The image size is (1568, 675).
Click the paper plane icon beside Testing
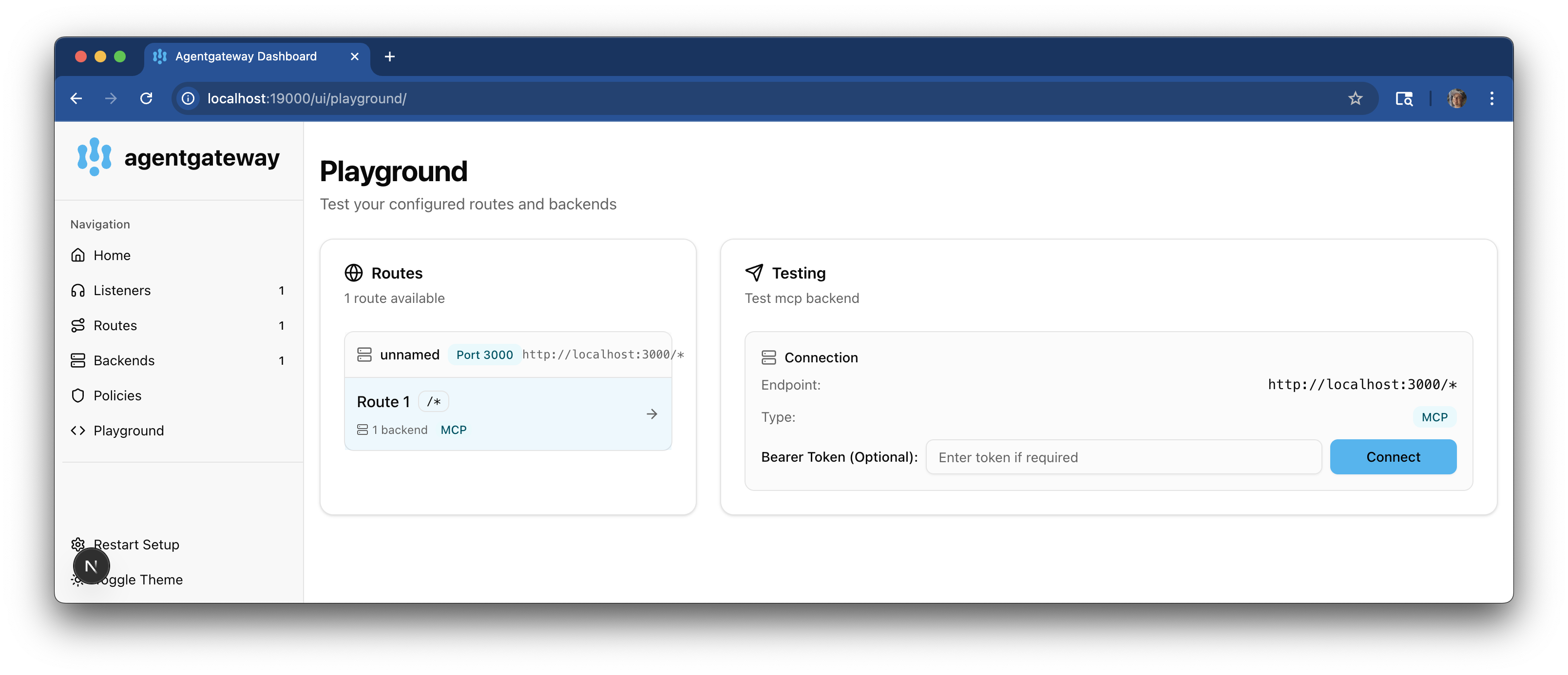coord(754,273)
